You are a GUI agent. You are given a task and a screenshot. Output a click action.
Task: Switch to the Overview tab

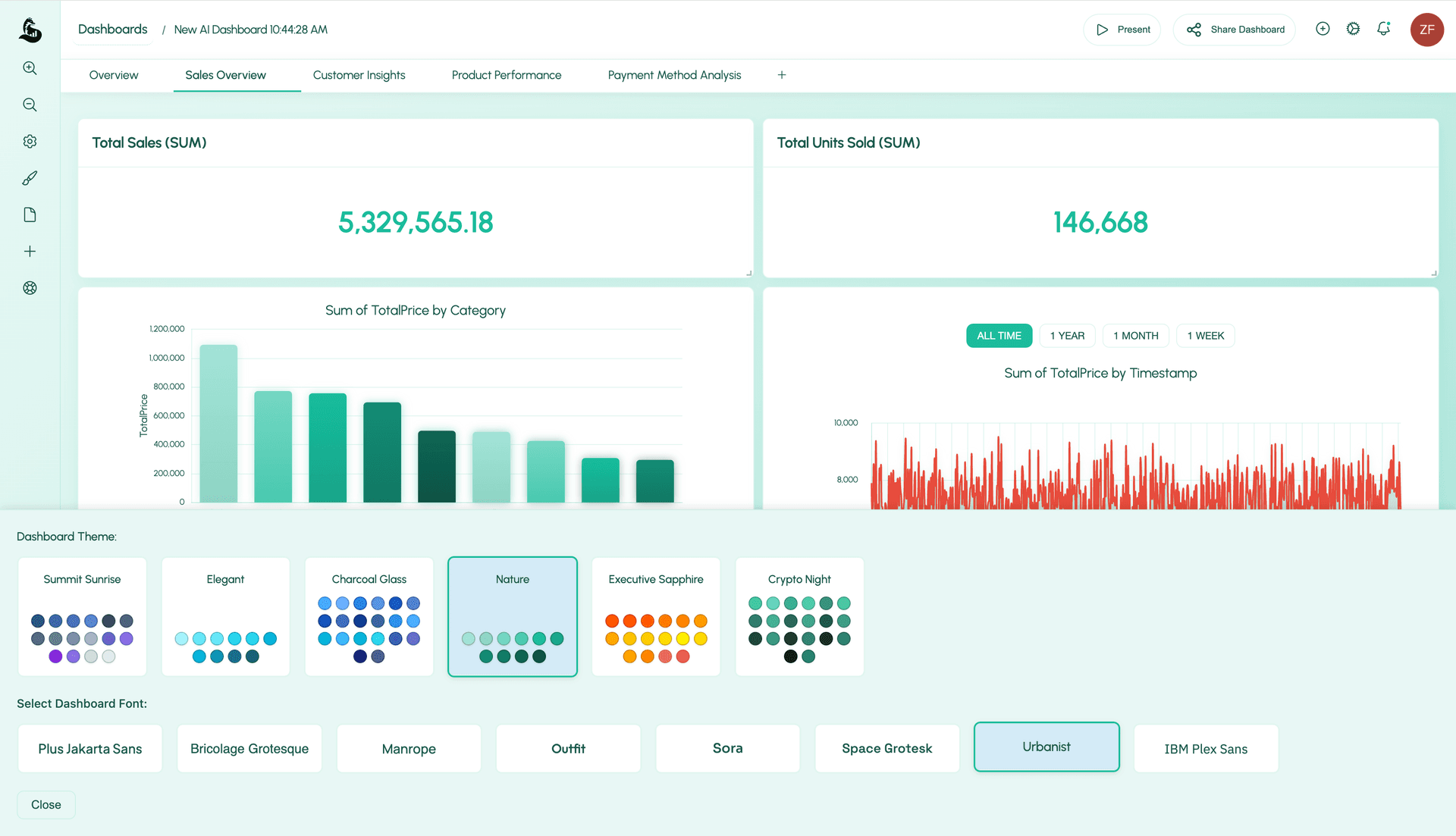(114, 75)
